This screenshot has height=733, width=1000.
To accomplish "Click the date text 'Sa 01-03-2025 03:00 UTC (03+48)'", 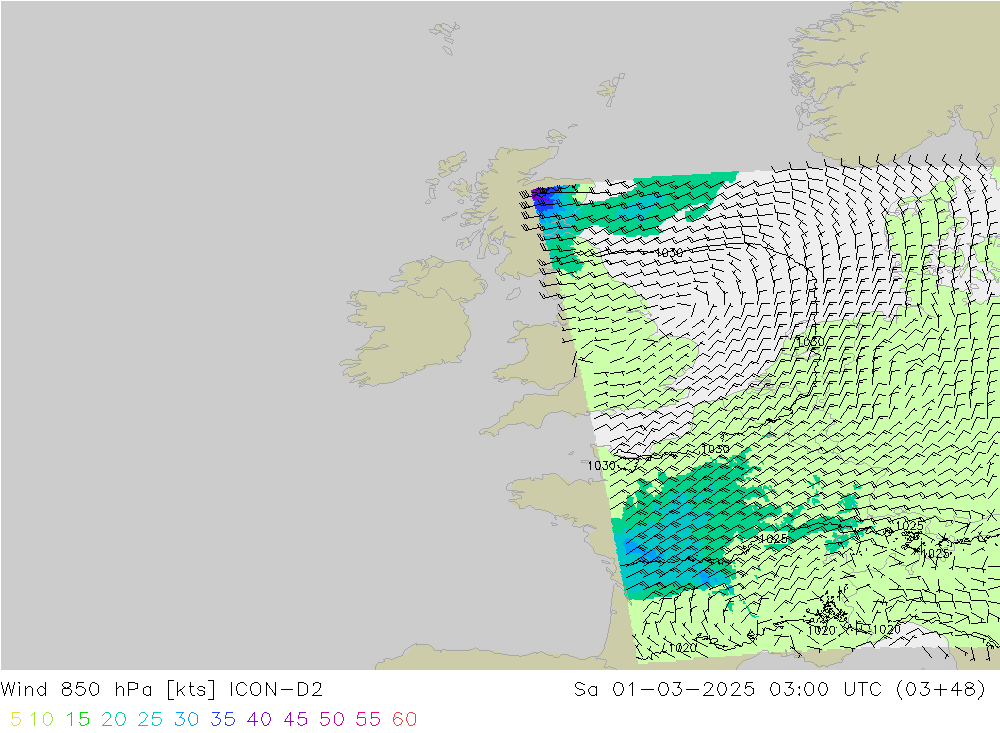I will [x=779, y=690].
